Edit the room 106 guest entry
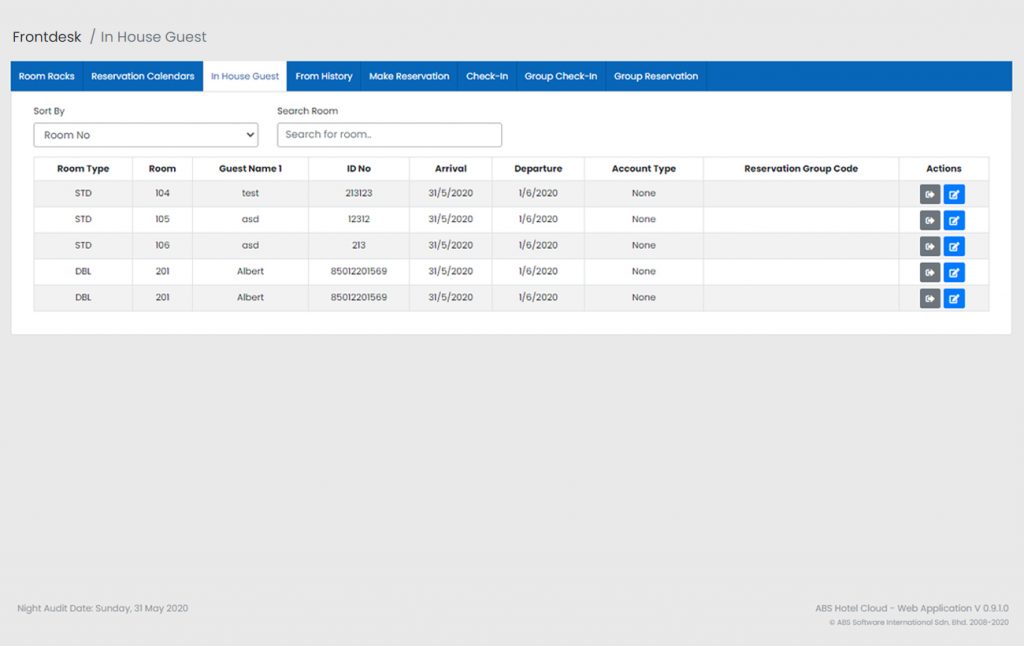Screen dimensions: 1024x646 pyautogui.click(x=954, y=246)
